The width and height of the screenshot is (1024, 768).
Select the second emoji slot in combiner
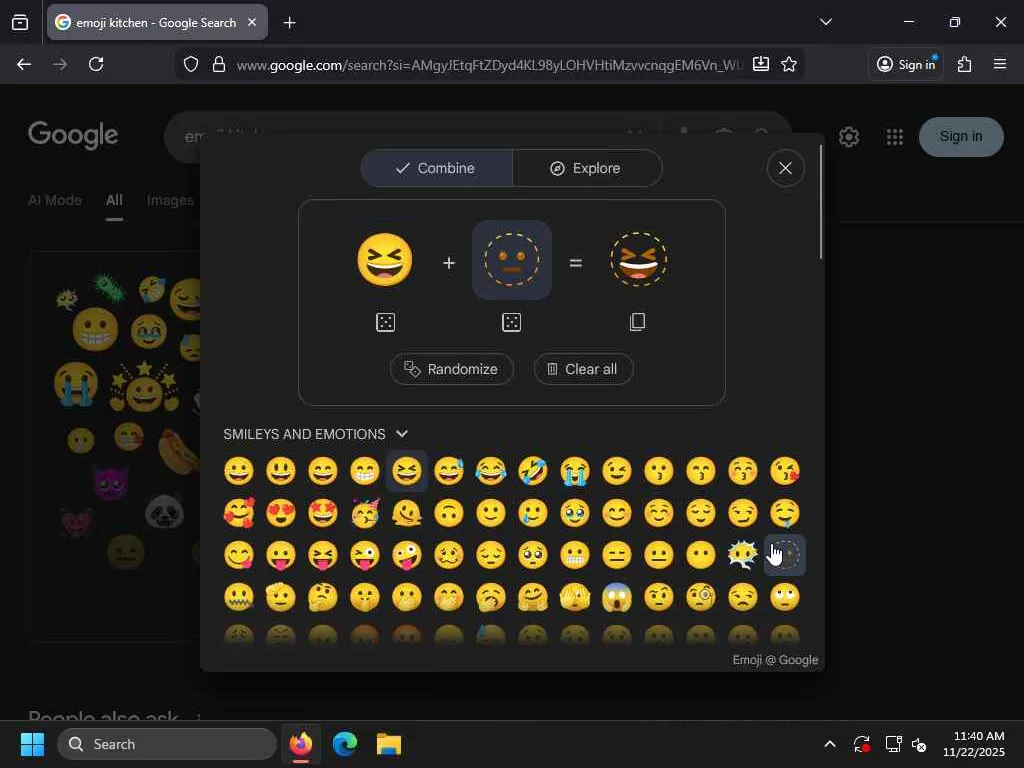(511, 260)
